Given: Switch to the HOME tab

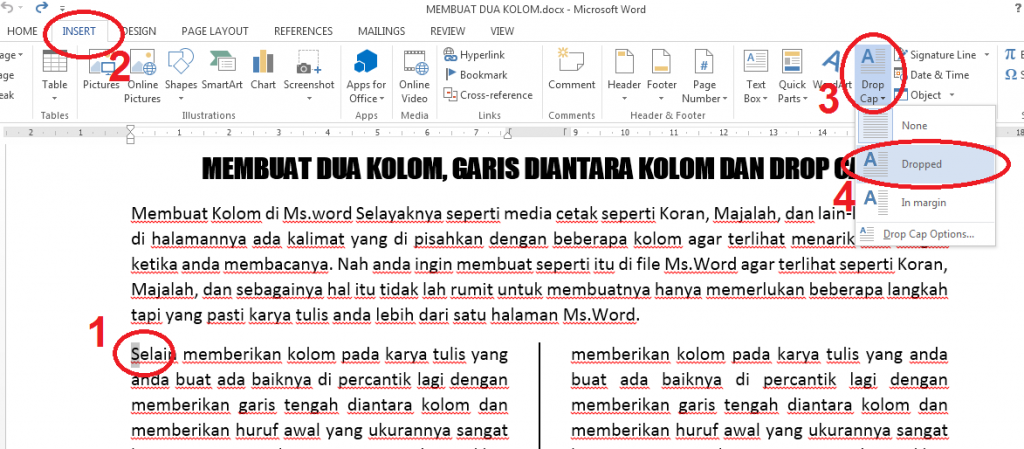Looking at the screenshot, I should coord(22,31).
